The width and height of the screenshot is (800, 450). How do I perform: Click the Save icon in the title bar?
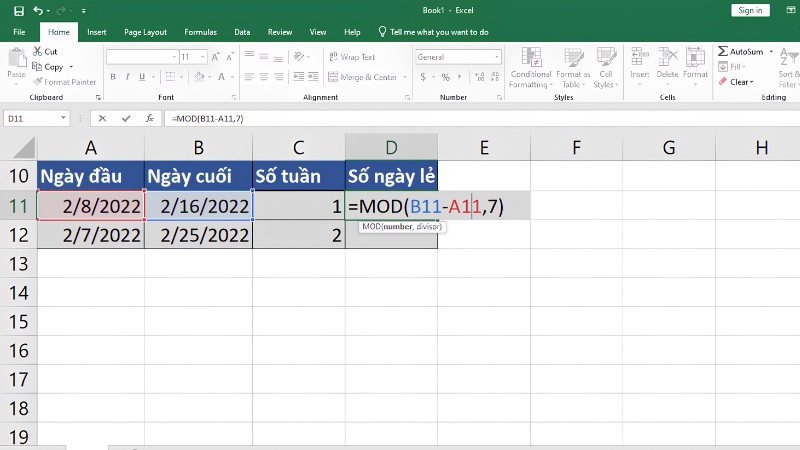tap(19, 11)
